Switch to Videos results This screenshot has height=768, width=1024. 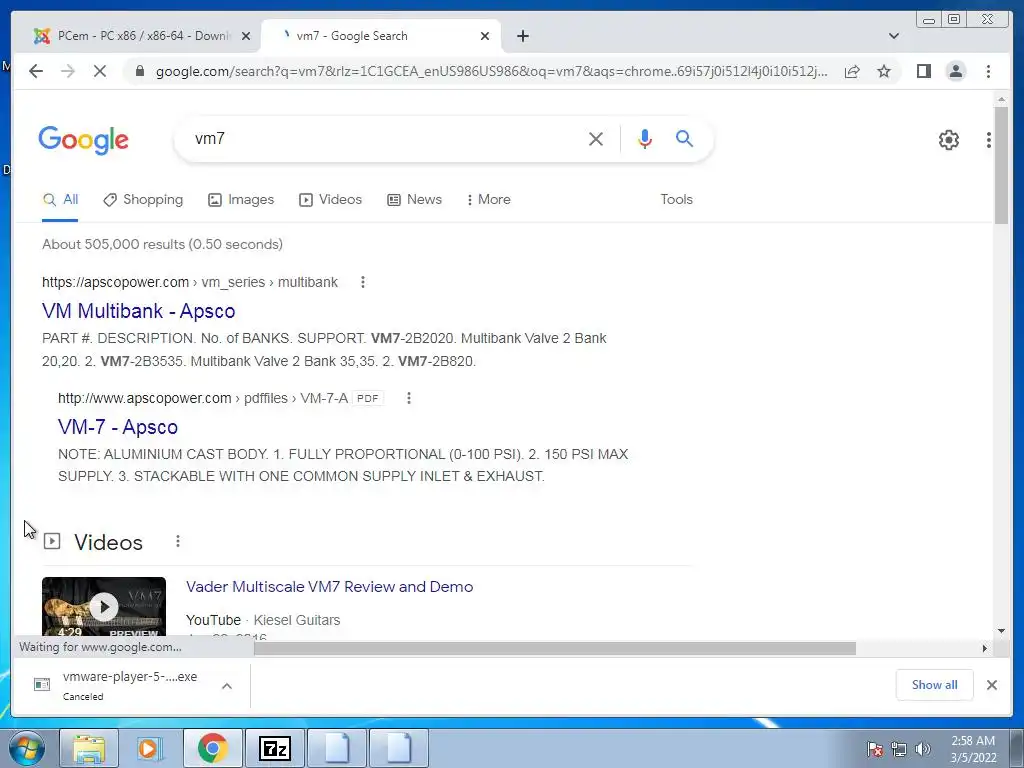click(330, 200)
